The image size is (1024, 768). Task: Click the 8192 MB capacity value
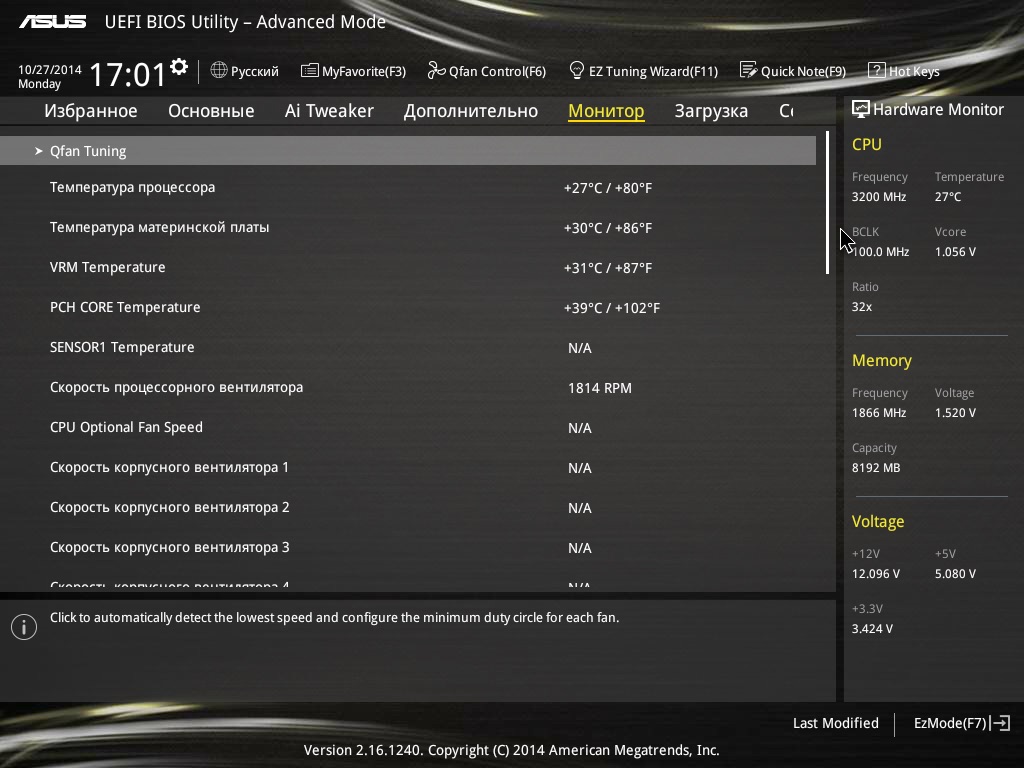coord(876,468)
